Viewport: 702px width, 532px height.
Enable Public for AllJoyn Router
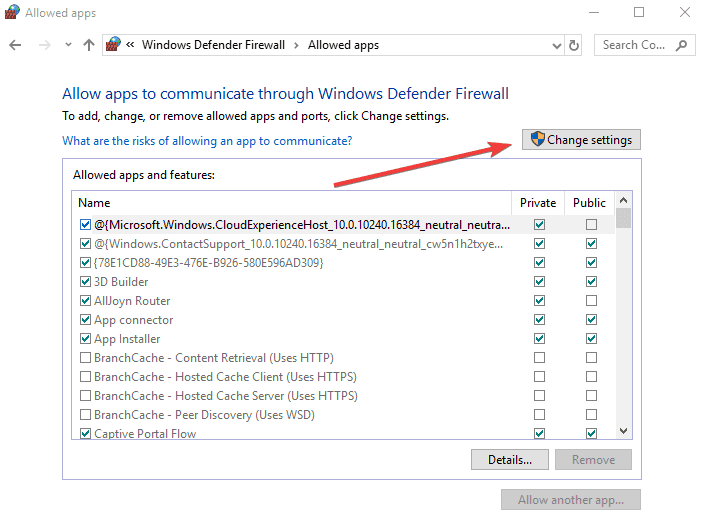pos(591,301)
